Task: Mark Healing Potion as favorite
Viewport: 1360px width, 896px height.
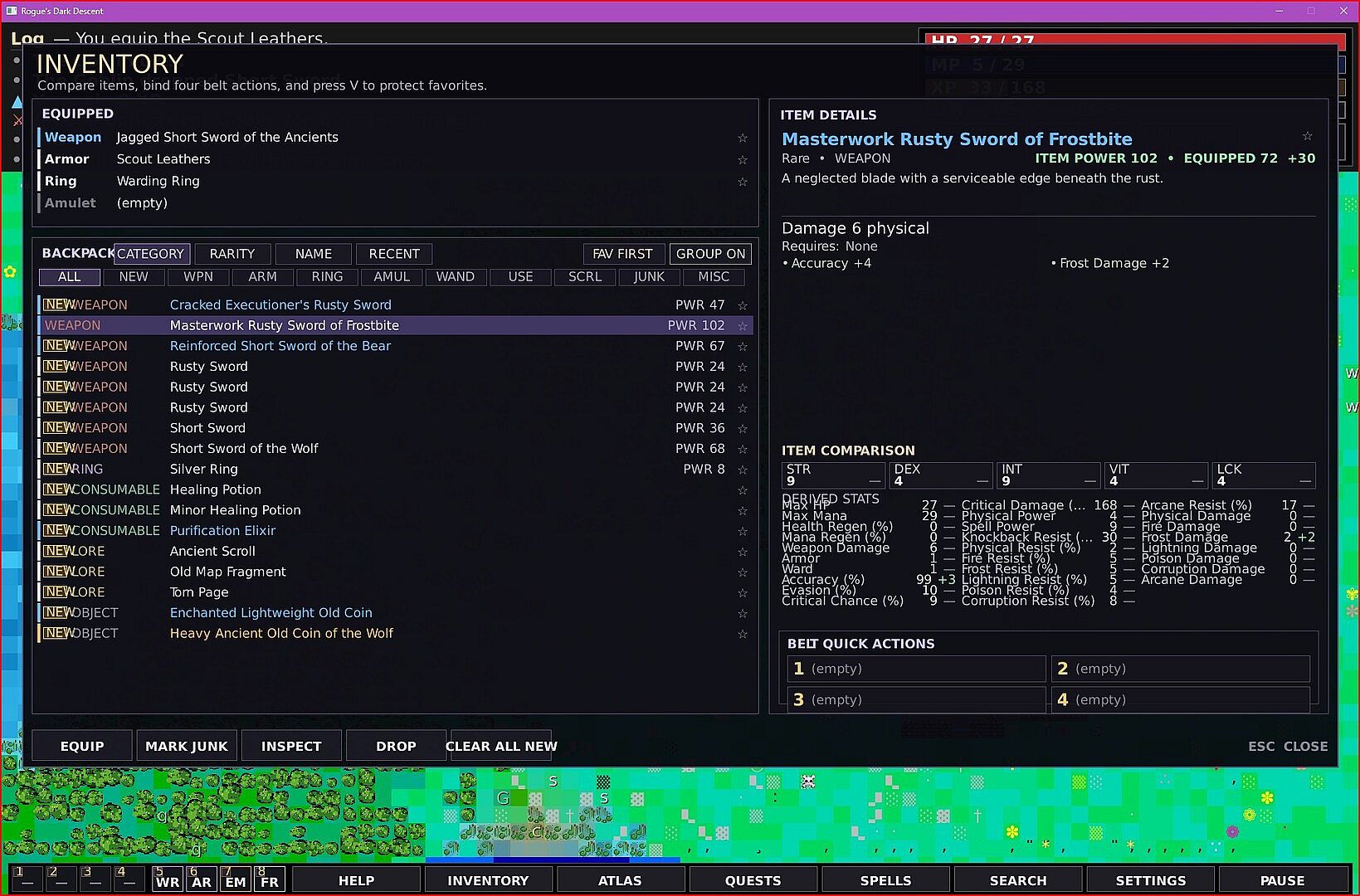Action: (x=743, y=490)
